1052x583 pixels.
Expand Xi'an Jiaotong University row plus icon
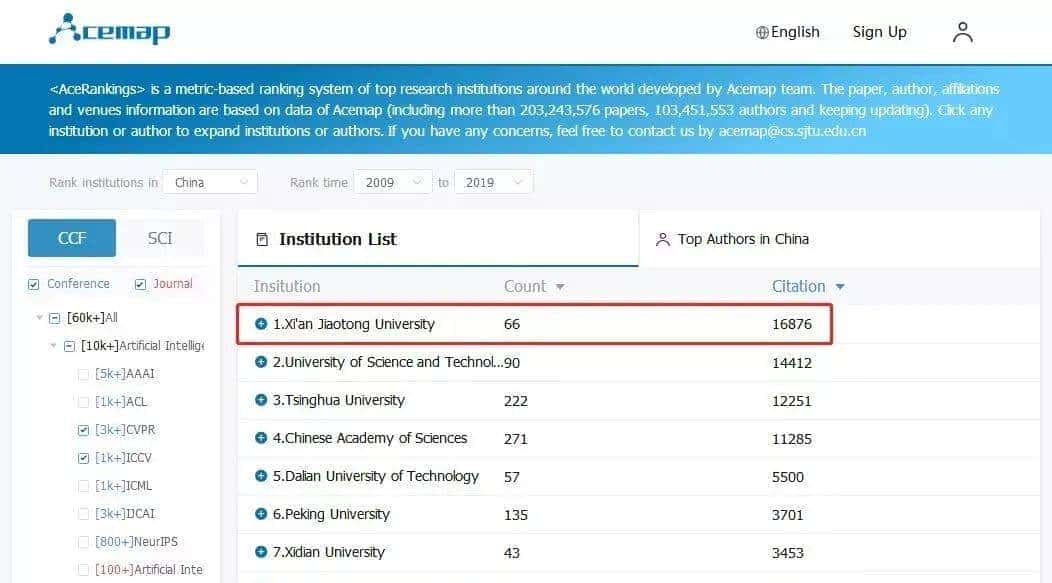[261, 324]
